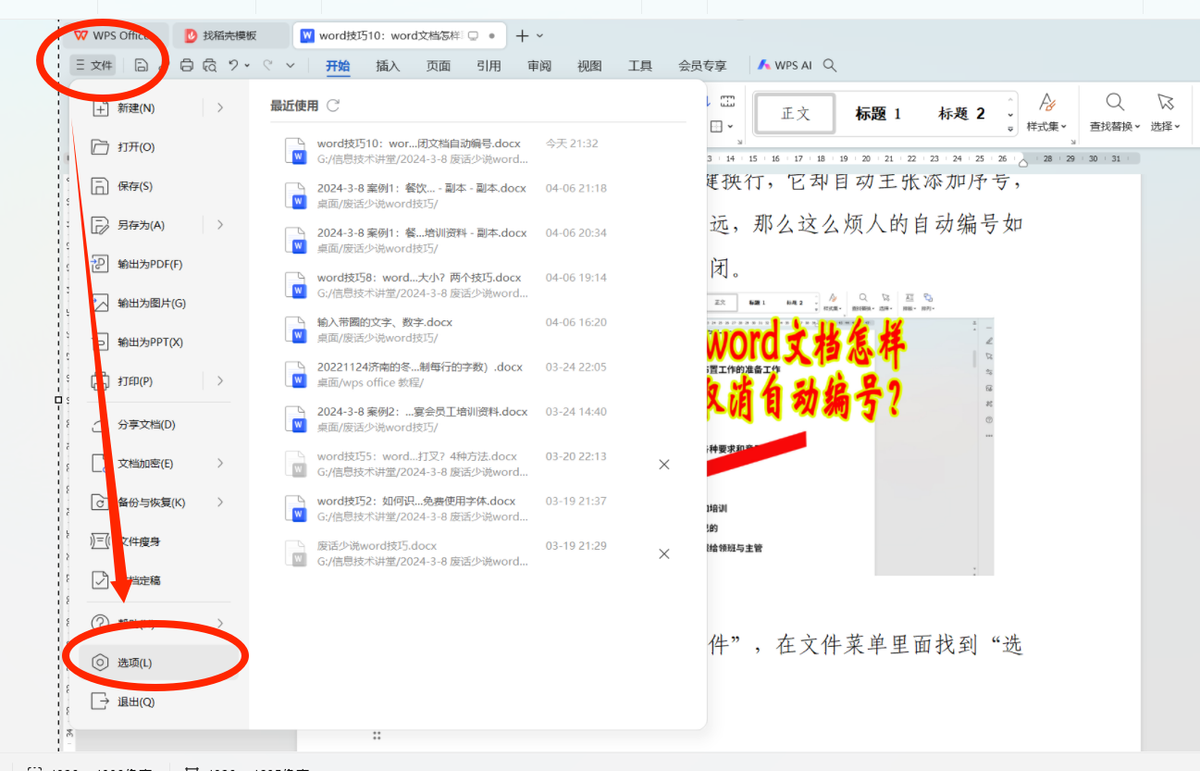The height and width of the screenshot is (771, 1200).
Task: Remove word技巧55 entry with its X icon
Action: (664, 465)
